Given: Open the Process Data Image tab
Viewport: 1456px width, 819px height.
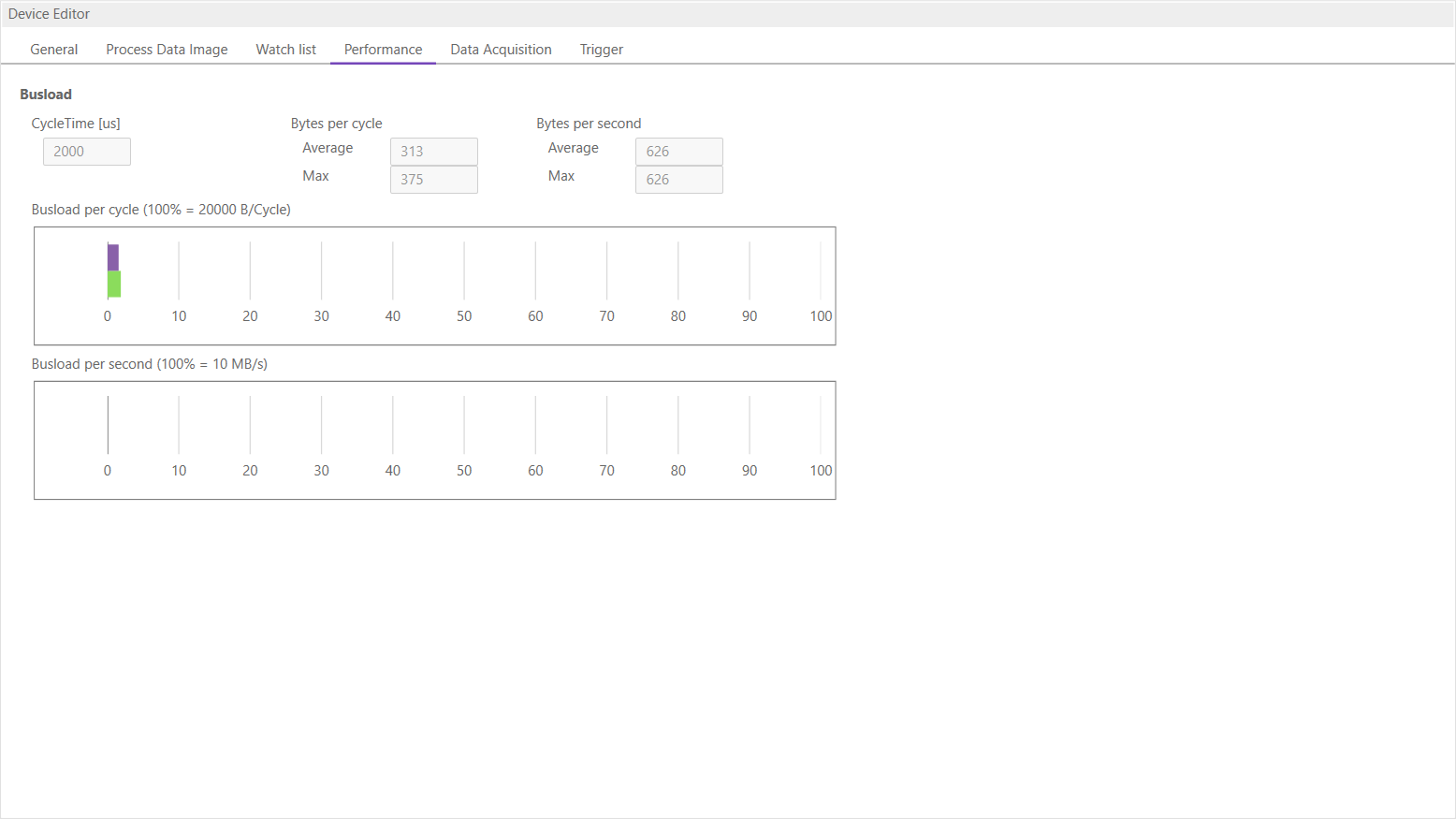Looking at the screenshot, I should coord(167,49).
